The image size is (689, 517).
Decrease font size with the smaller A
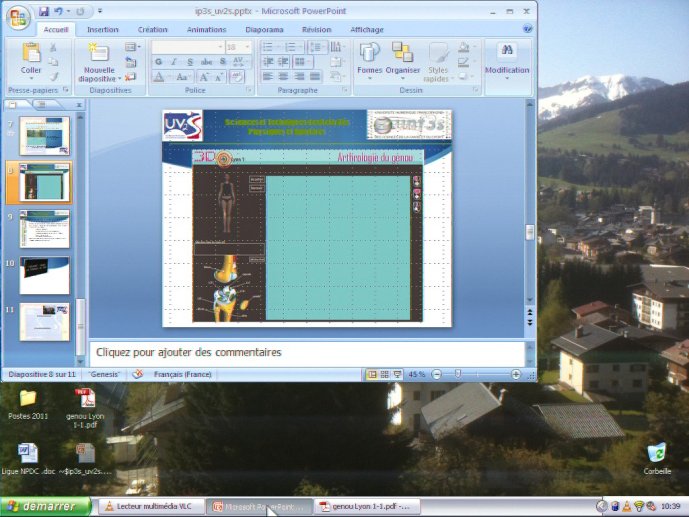tap(219, 78)
